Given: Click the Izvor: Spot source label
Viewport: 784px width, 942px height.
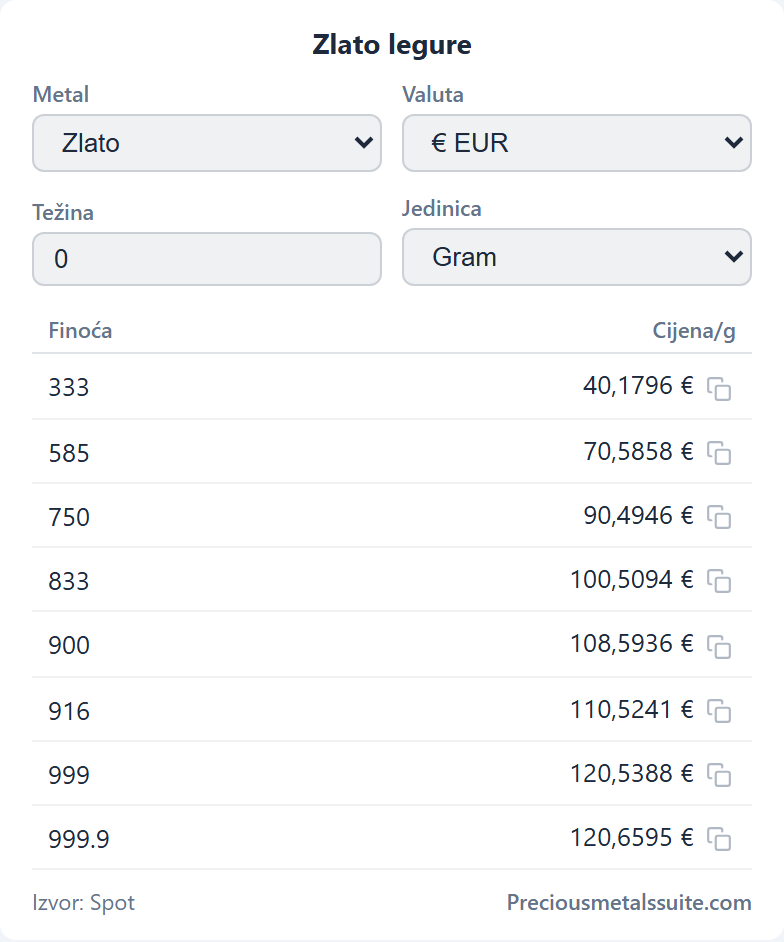Looking at the screenshot, I should (x=84, y=903).
